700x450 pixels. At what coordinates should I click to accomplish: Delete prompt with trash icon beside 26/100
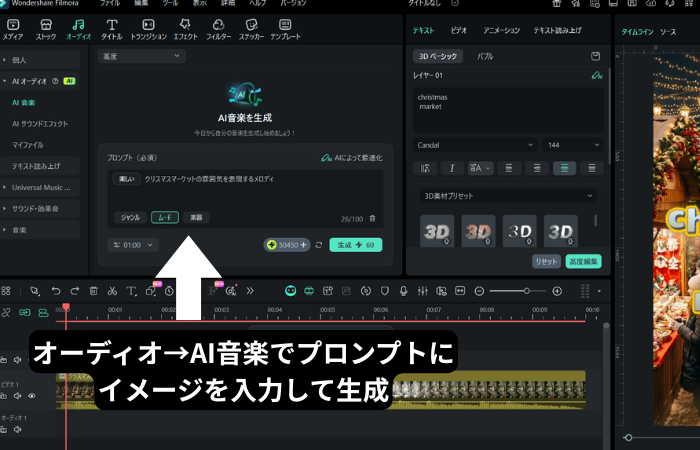tap(372, 218)
